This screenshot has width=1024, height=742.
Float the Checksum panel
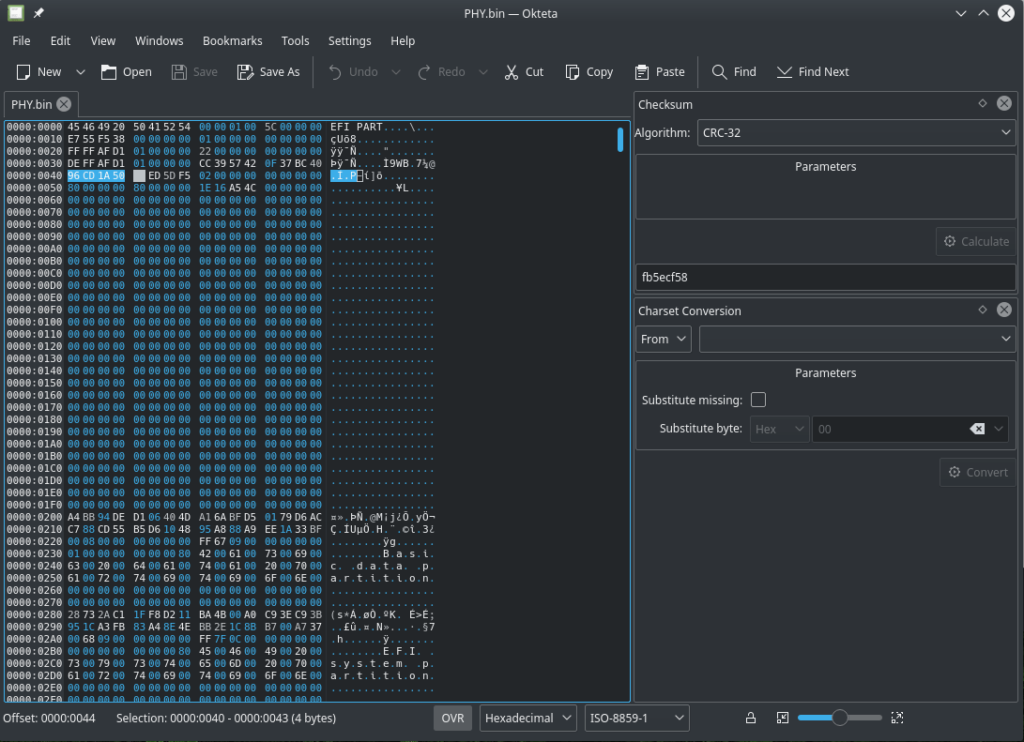(x=982, y=103)
